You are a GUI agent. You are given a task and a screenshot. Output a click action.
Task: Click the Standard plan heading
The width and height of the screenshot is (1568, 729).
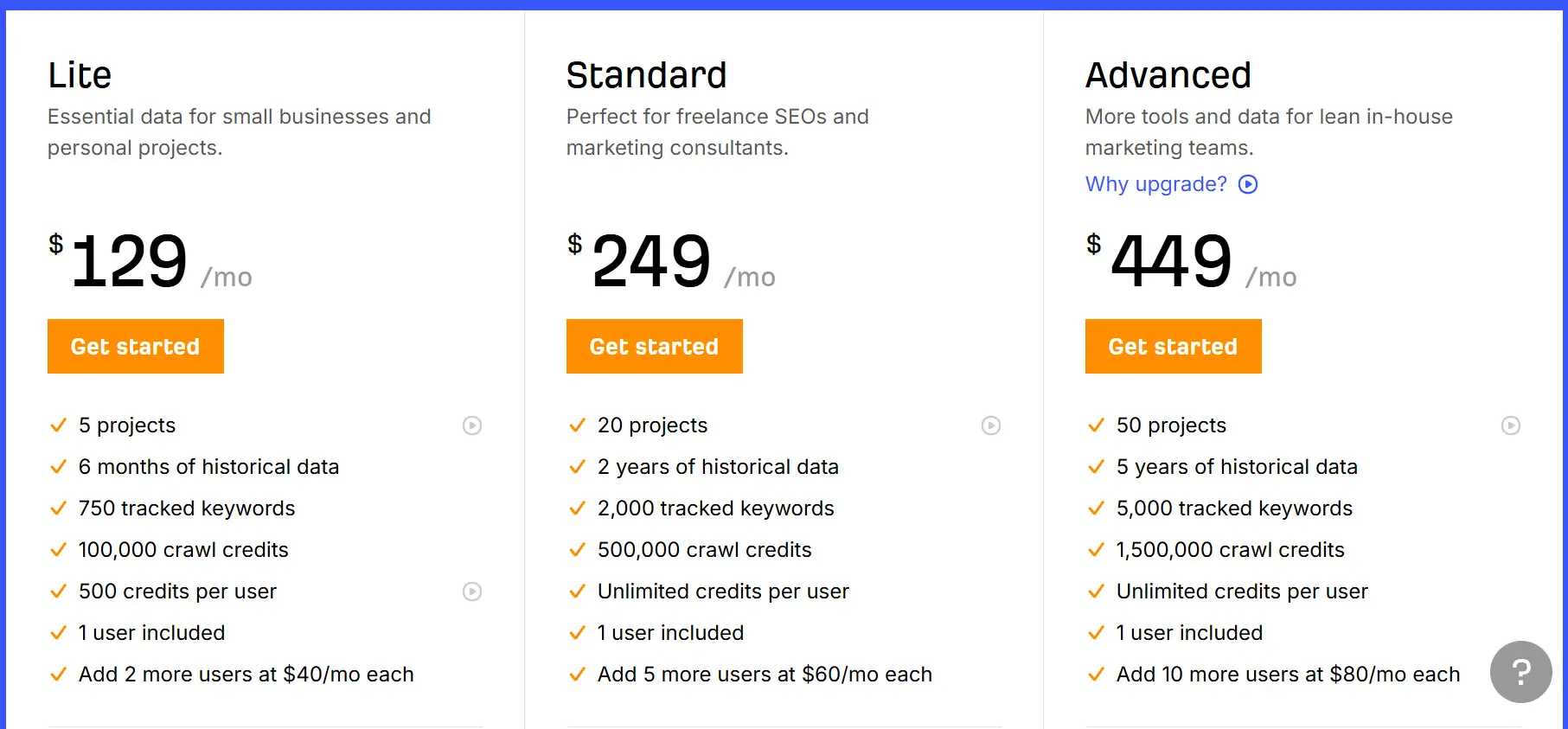(x=646, y=75)
